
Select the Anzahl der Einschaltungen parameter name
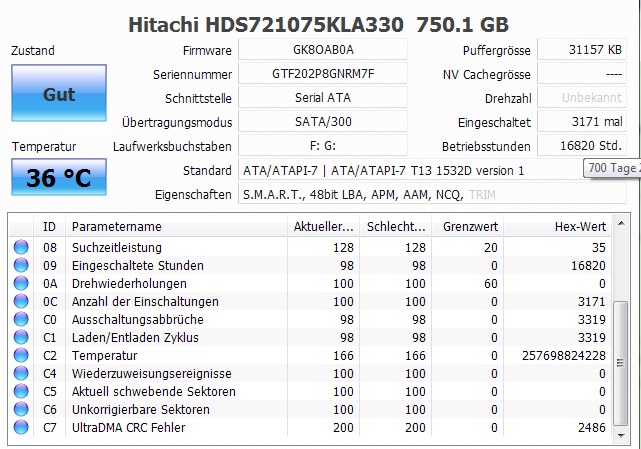point(145,301)
